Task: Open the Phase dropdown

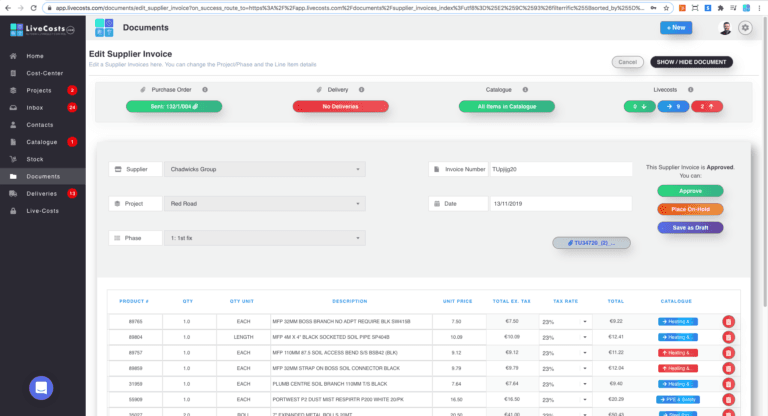Action: tap(264, 238)
